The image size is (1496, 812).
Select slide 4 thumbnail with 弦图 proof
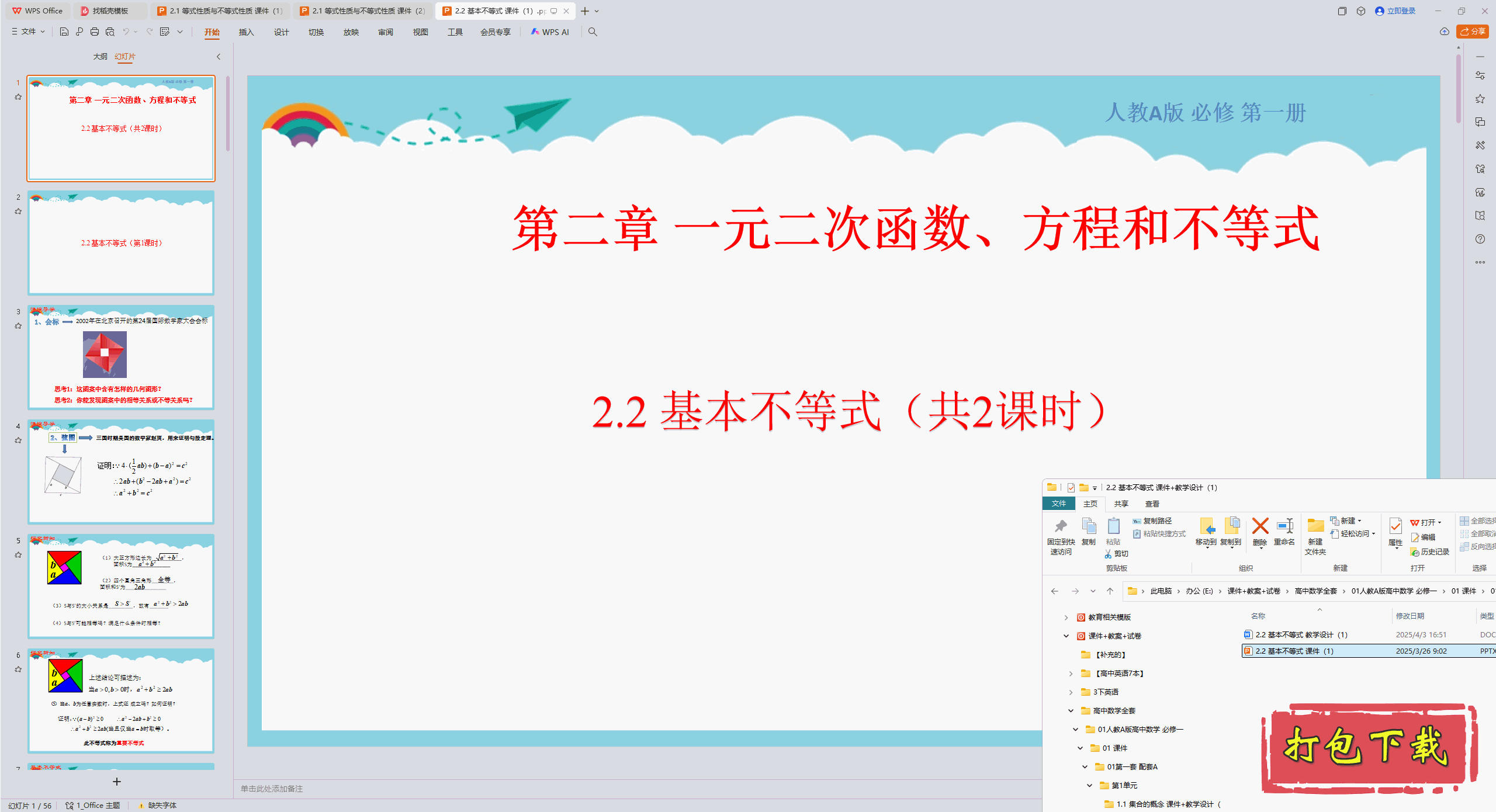[x=121, y=471]
